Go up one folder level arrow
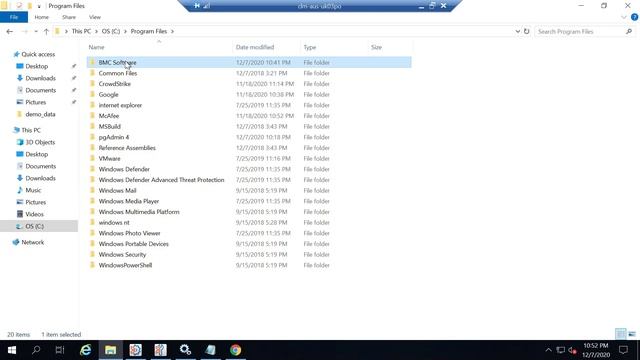Image resolution: width=640 pixels, height=360 pixels. [46, 31]
